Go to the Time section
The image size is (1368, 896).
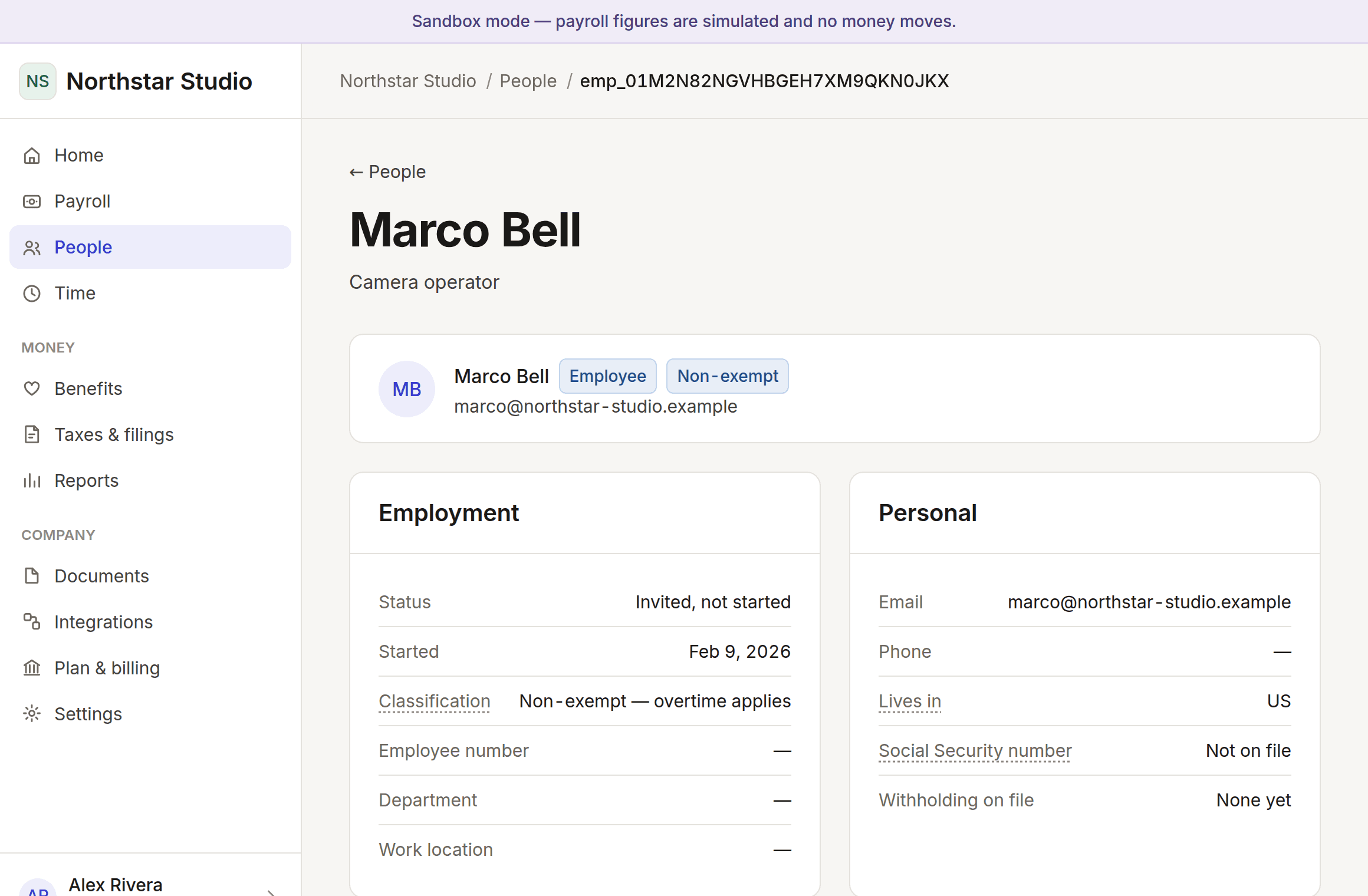click(x=150, y=294)
